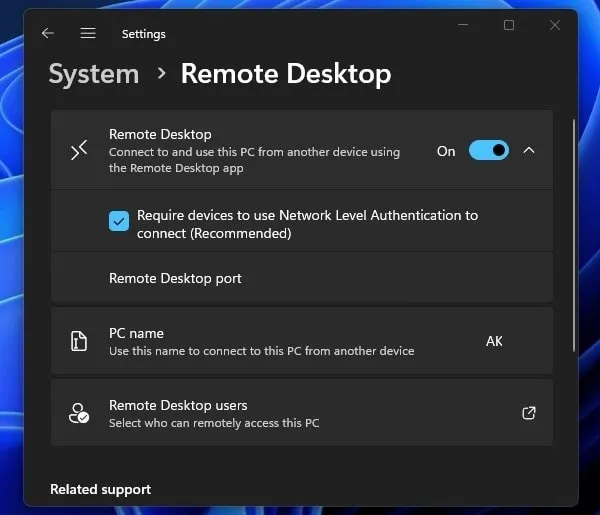600x515 pixels.
Task: Click the Remote Desktop users person icon
Action: tap(79, 413)
